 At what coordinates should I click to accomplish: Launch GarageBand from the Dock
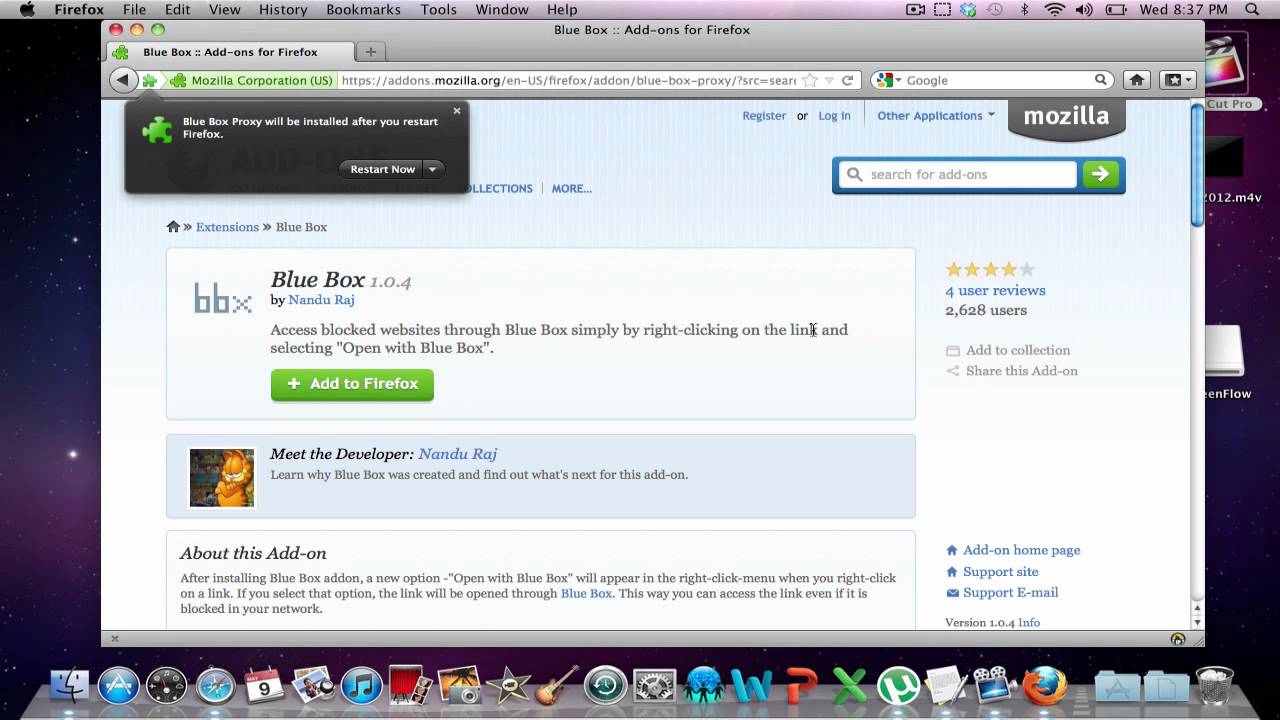point(557,686)
